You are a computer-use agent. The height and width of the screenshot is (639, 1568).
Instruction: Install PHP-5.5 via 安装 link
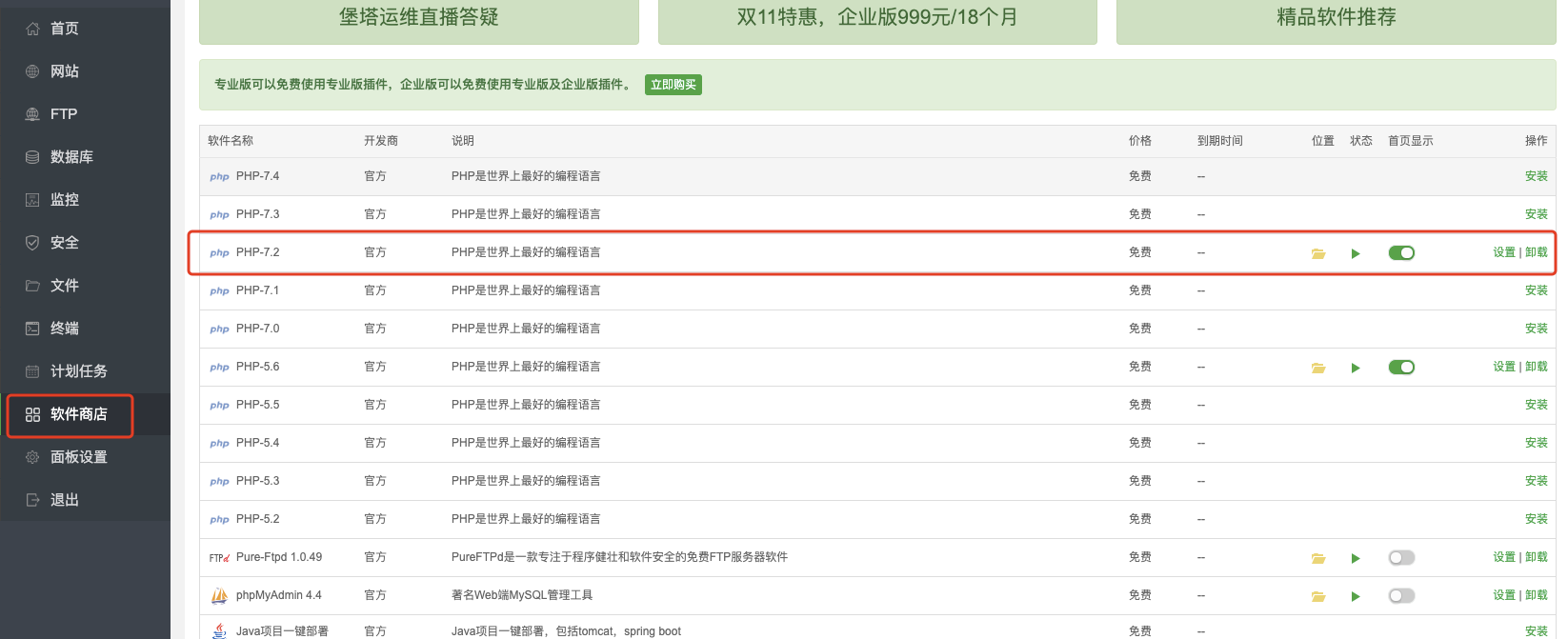click(x=1536, y=405)
